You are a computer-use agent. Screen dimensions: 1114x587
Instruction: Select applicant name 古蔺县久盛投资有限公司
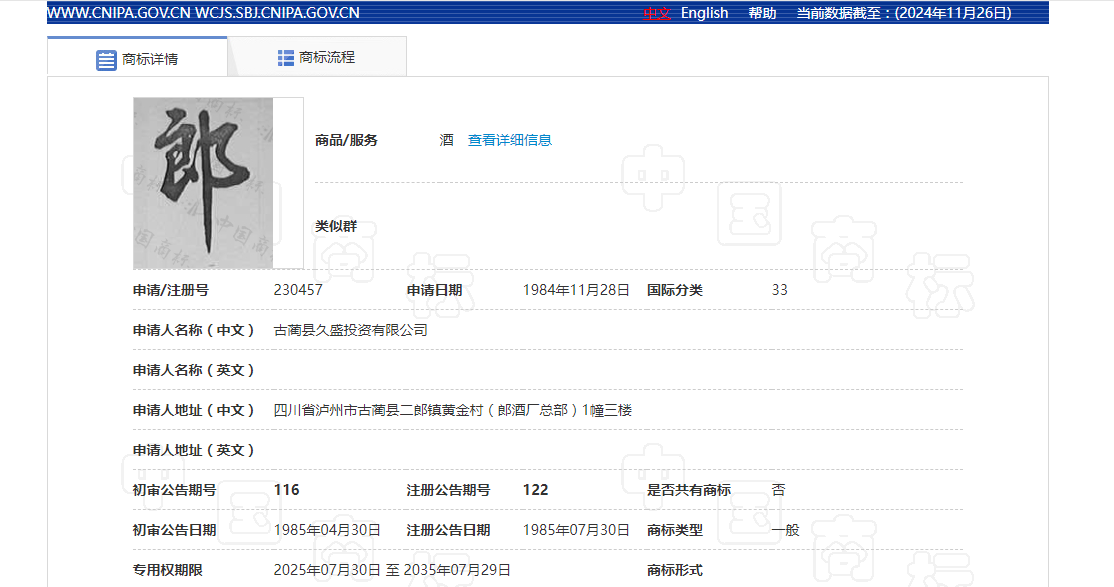tap(350, 330)
